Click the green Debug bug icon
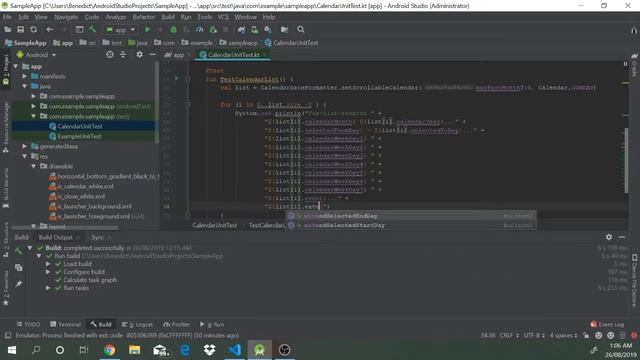Screen dimensions: 640x360 (x=173, y=29)
